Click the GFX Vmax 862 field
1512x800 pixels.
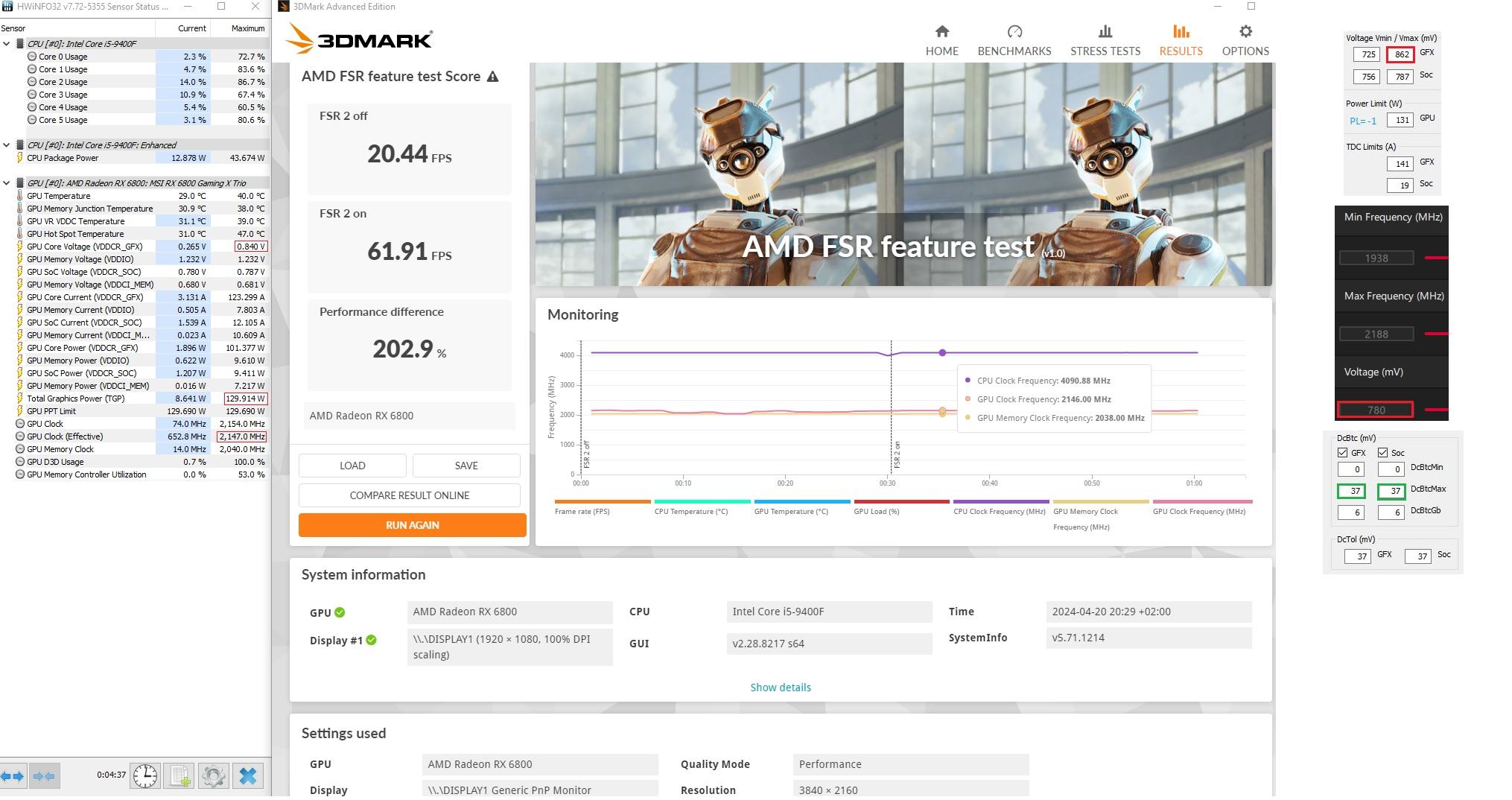click(1400, 54)
